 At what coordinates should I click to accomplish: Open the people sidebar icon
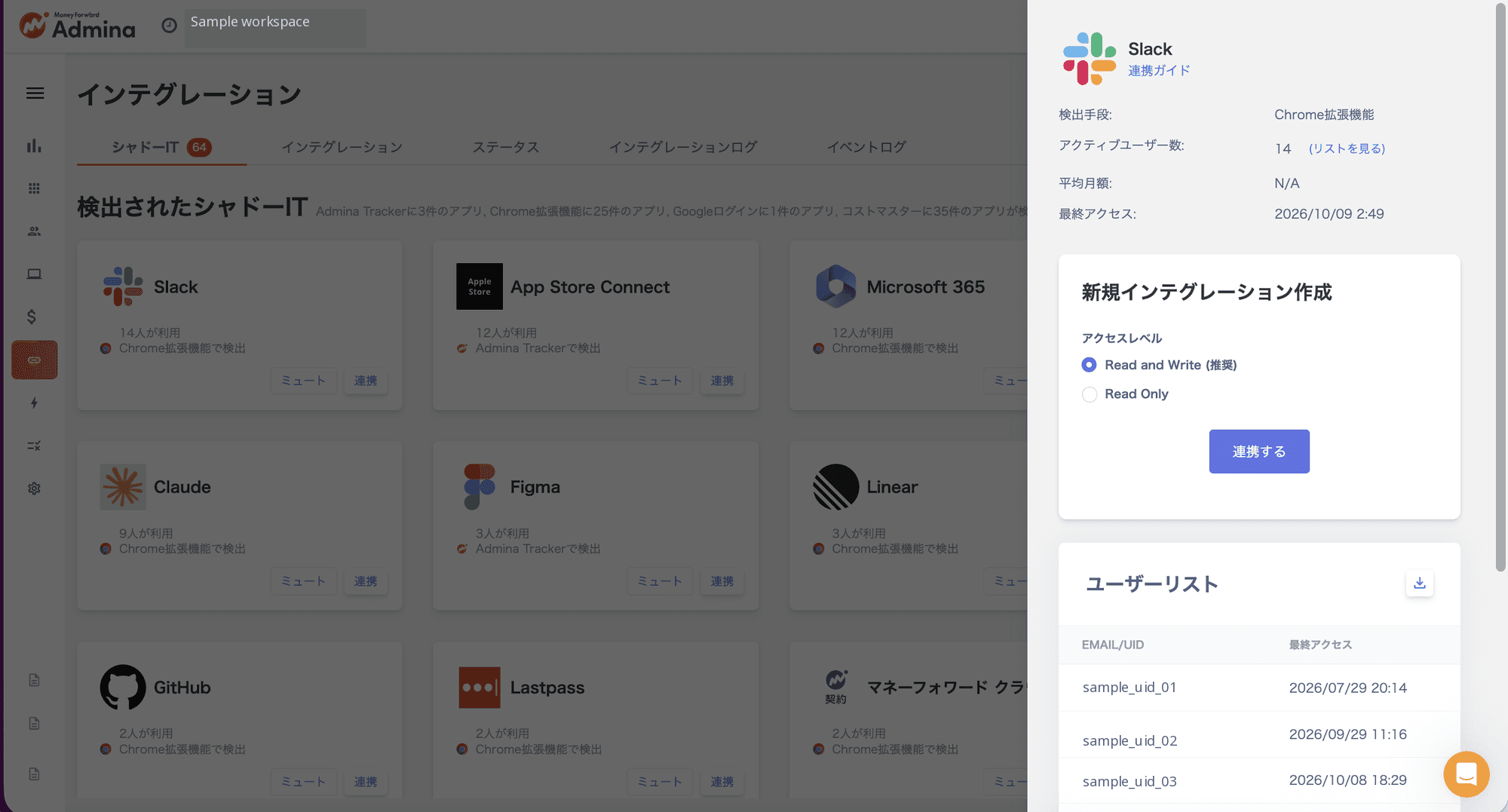coord(34,231)
